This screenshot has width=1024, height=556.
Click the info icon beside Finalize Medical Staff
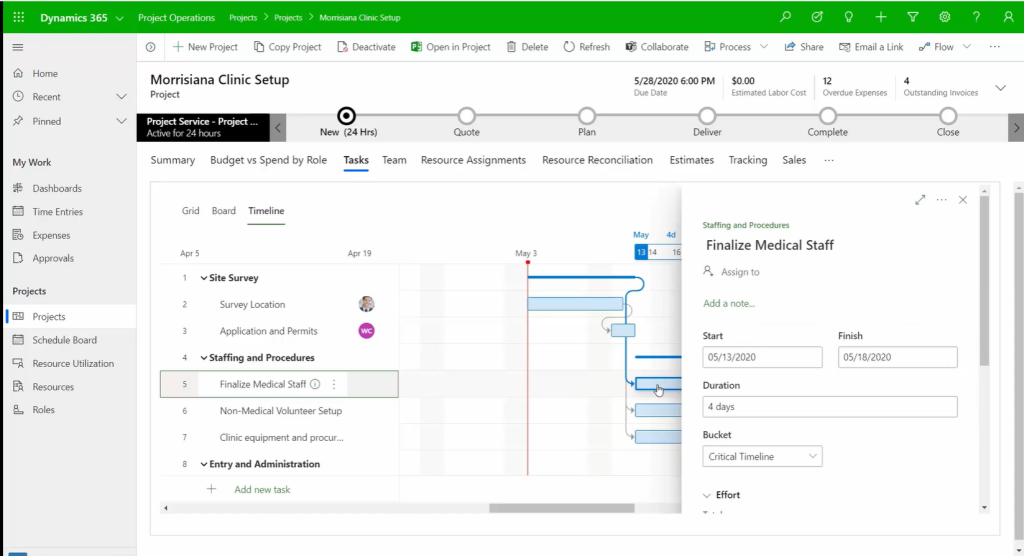pos(315,384)
